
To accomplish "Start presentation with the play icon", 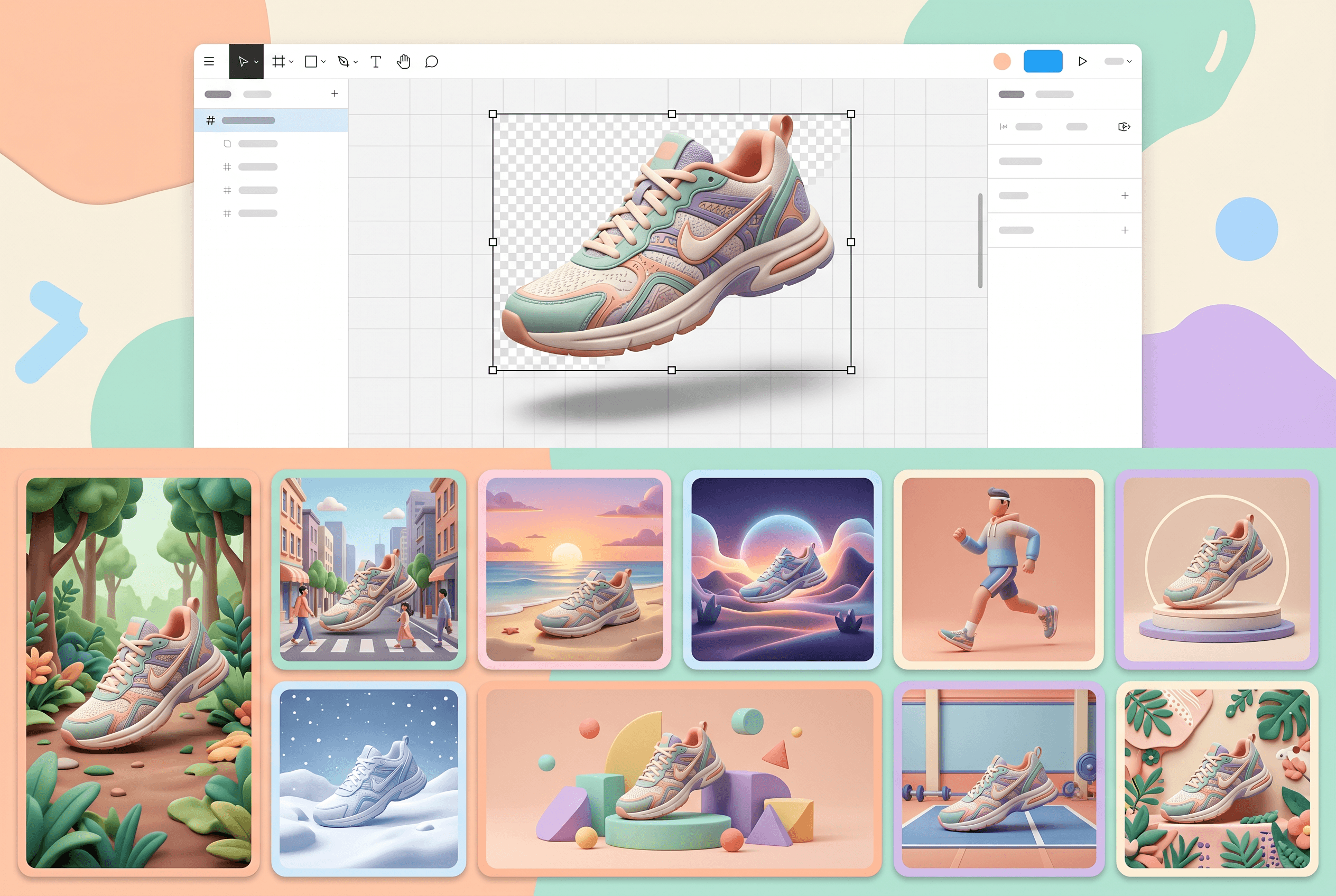I will [1082, 61].
